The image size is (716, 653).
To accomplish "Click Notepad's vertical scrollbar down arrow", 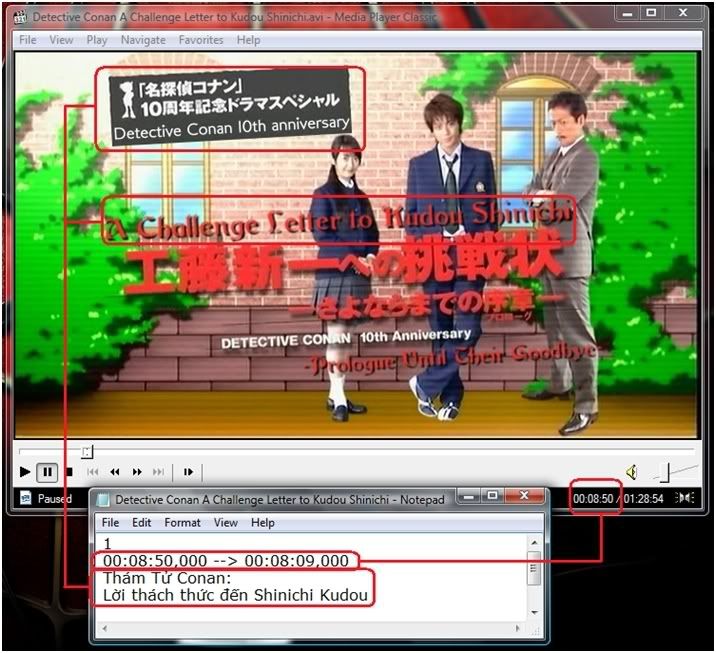I will coord(534,611).
